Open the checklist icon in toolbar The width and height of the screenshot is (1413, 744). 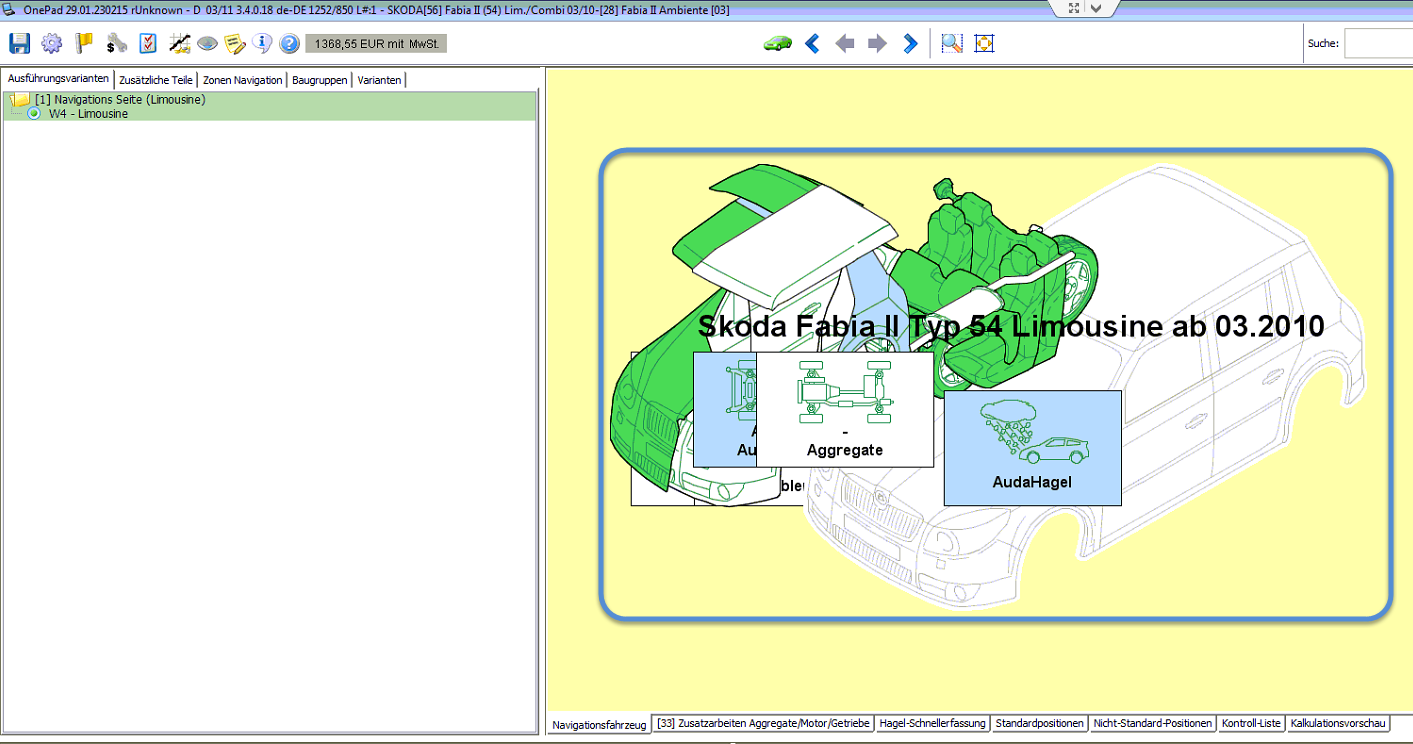148,43
